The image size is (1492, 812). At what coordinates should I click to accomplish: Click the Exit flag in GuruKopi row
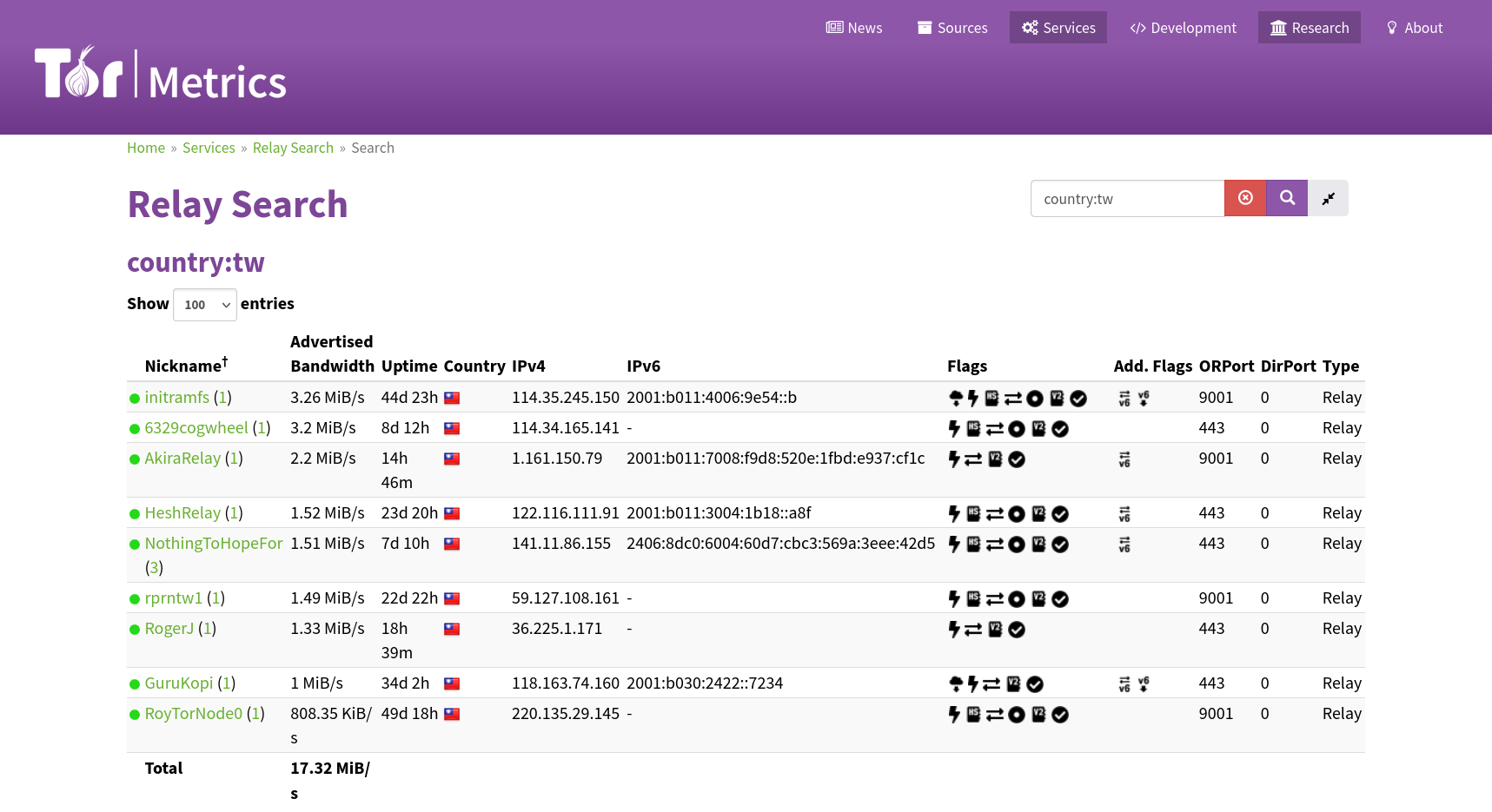pos(956,683)
